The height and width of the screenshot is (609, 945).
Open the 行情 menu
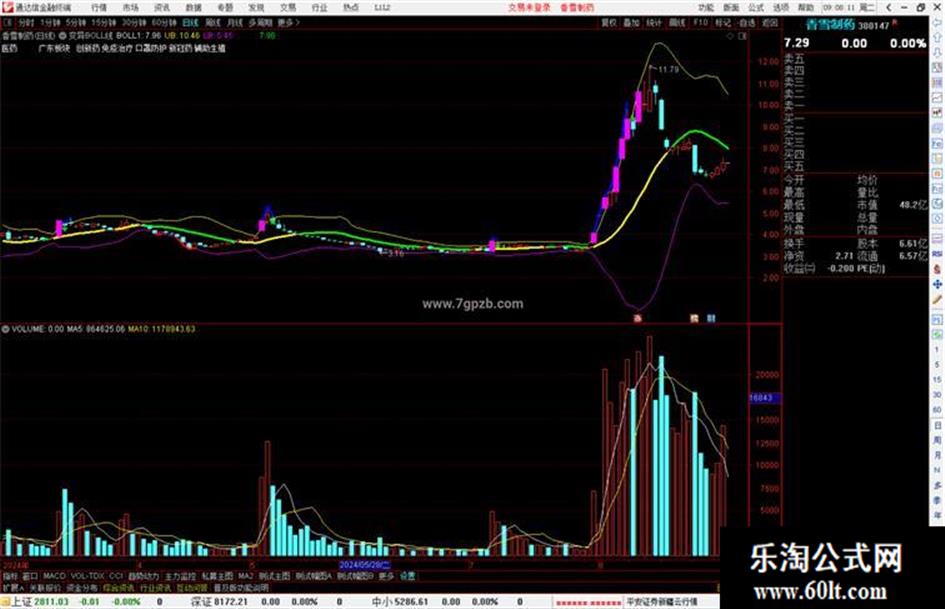point(98,8)
